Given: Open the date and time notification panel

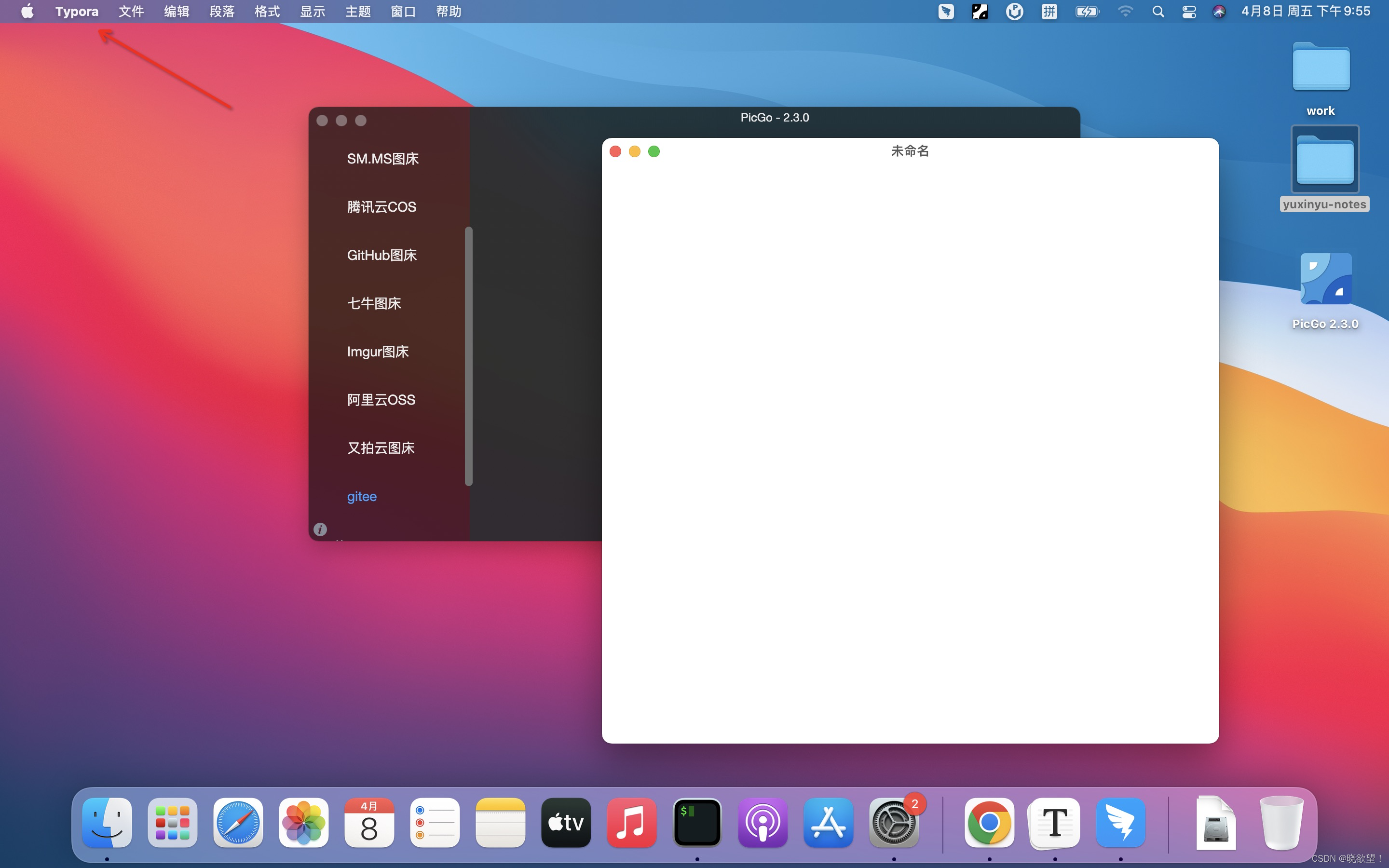Looking at the screenshot, I should click(x=1306, y=12).
